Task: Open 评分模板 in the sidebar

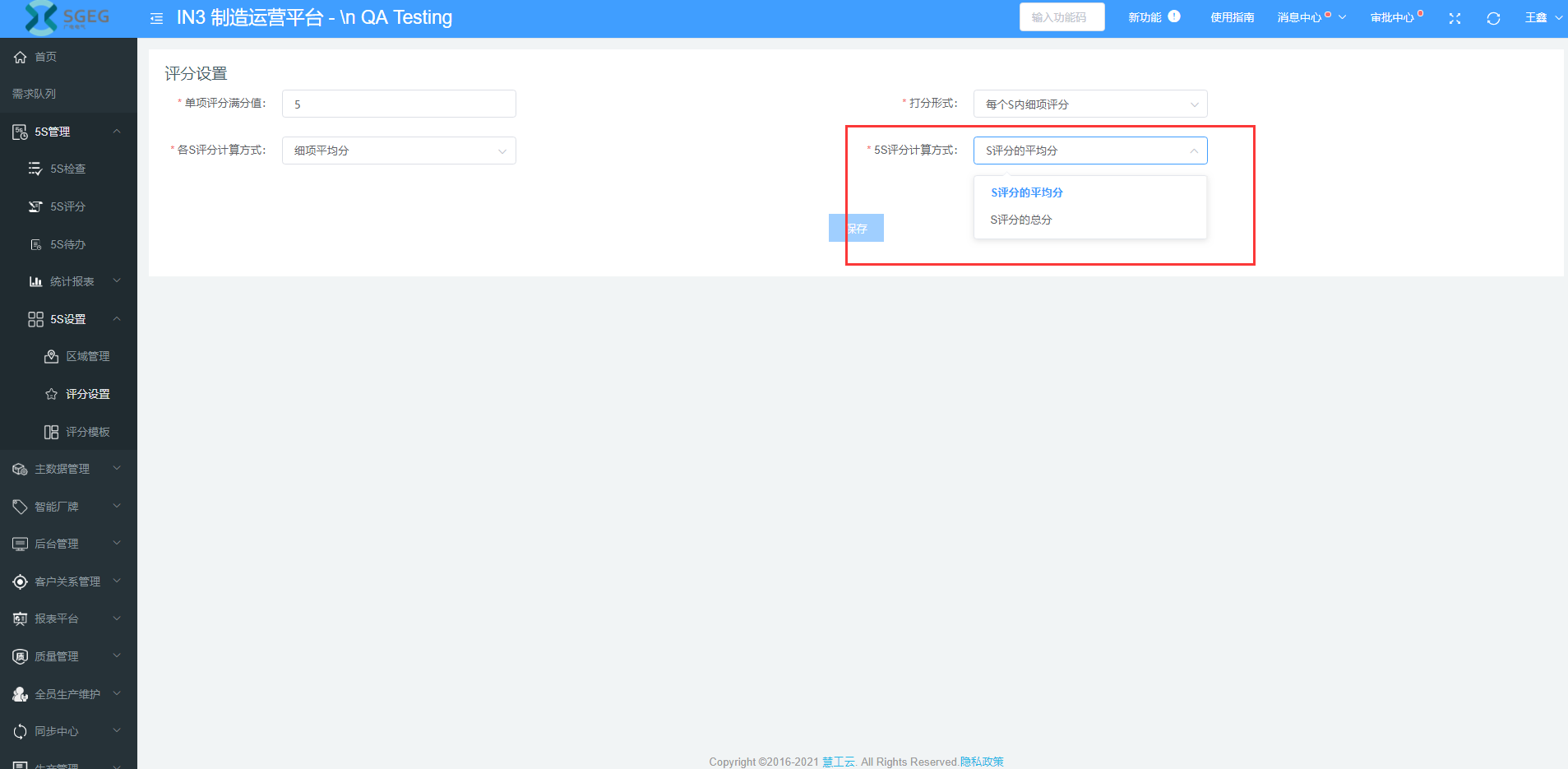Action: pyautogui.click(x=87, y=432)
